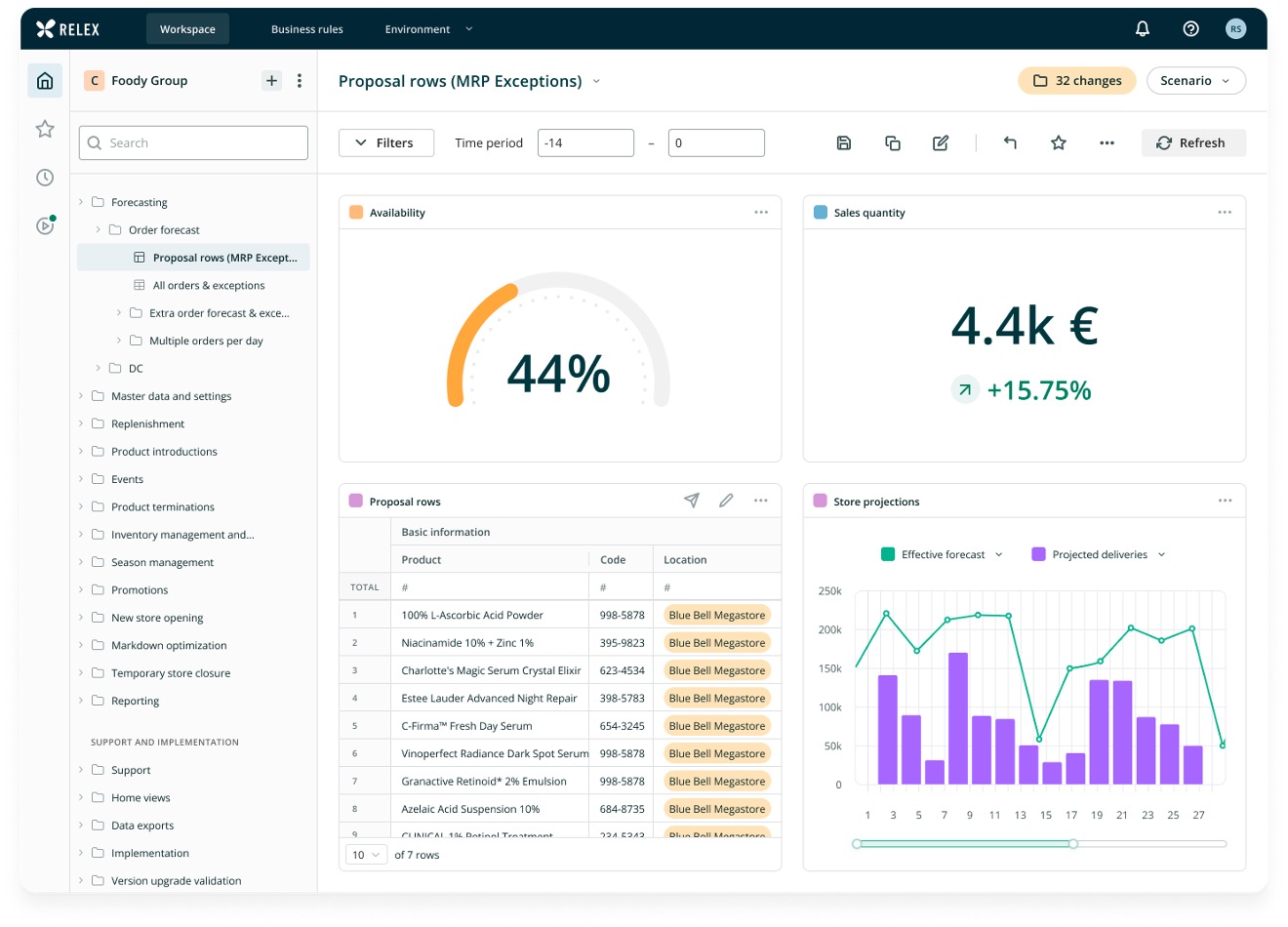Switch to Business rules tab
Viewport: 1288px width, 927px height.
(307, 29)
